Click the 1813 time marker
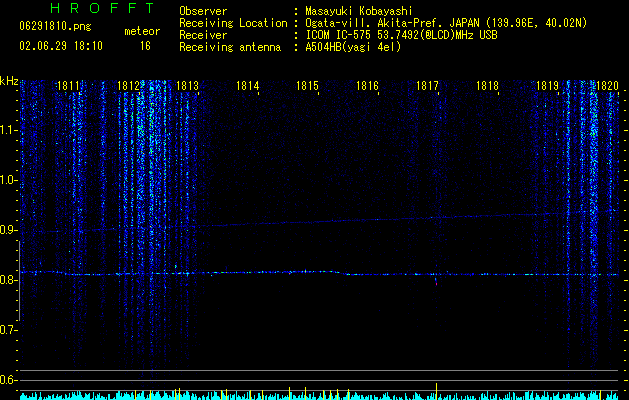The image size is (629, 400). click(x=188, y=85)
